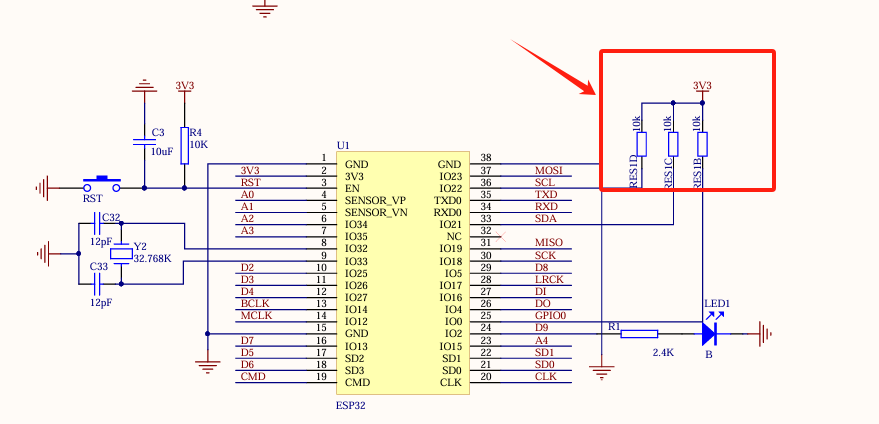The image size is (879, 424).
Task: Select the RES1B 10k resistor
Action: coord(702,145)
